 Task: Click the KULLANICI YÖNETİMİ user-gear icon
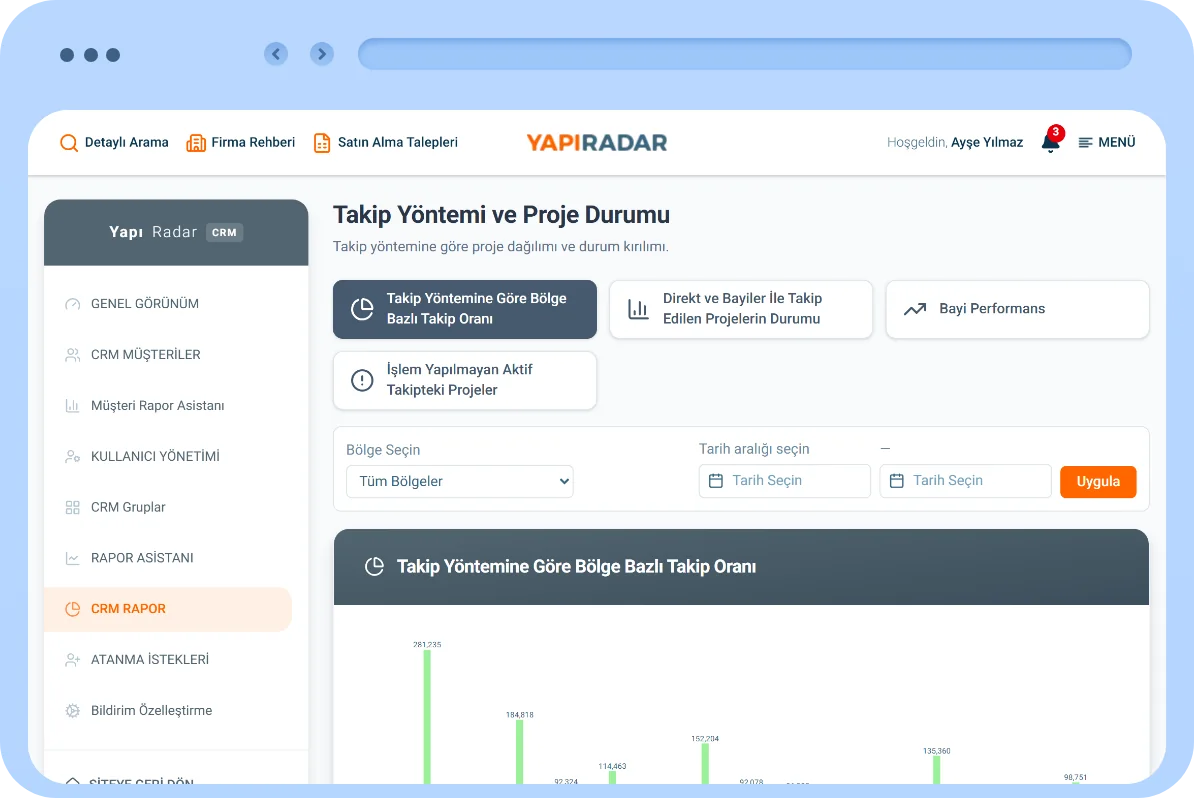click(72, 457)
